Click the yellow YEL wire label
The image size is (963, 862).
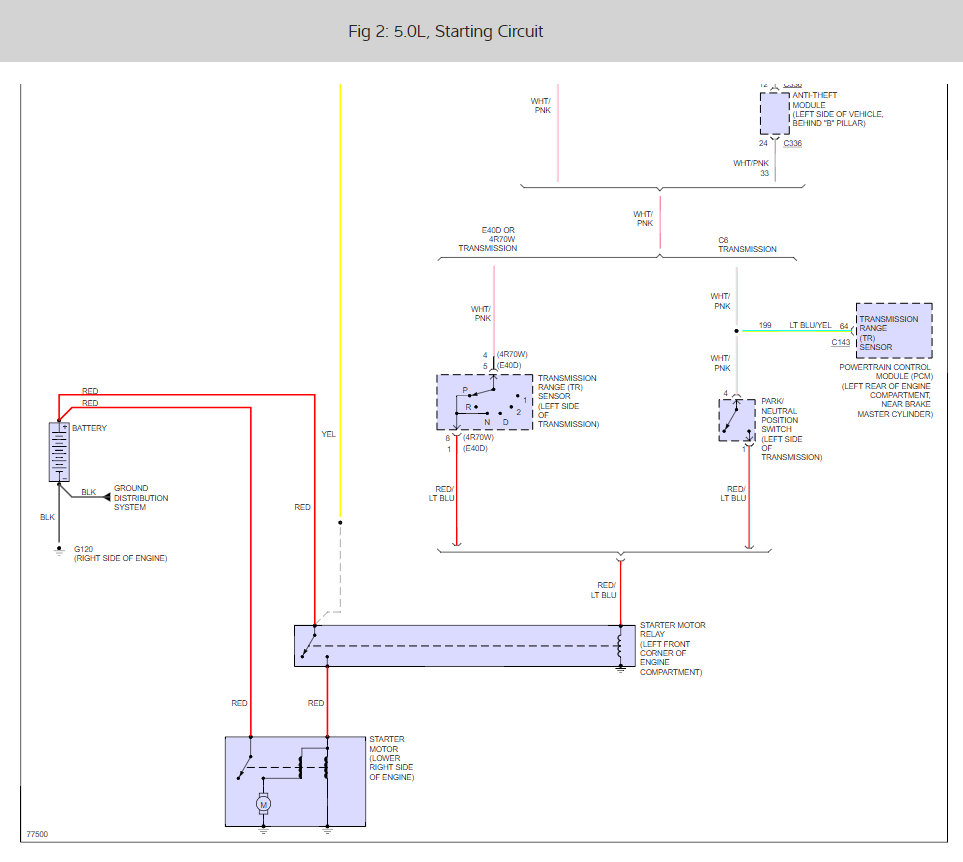(x=328, y=435)
